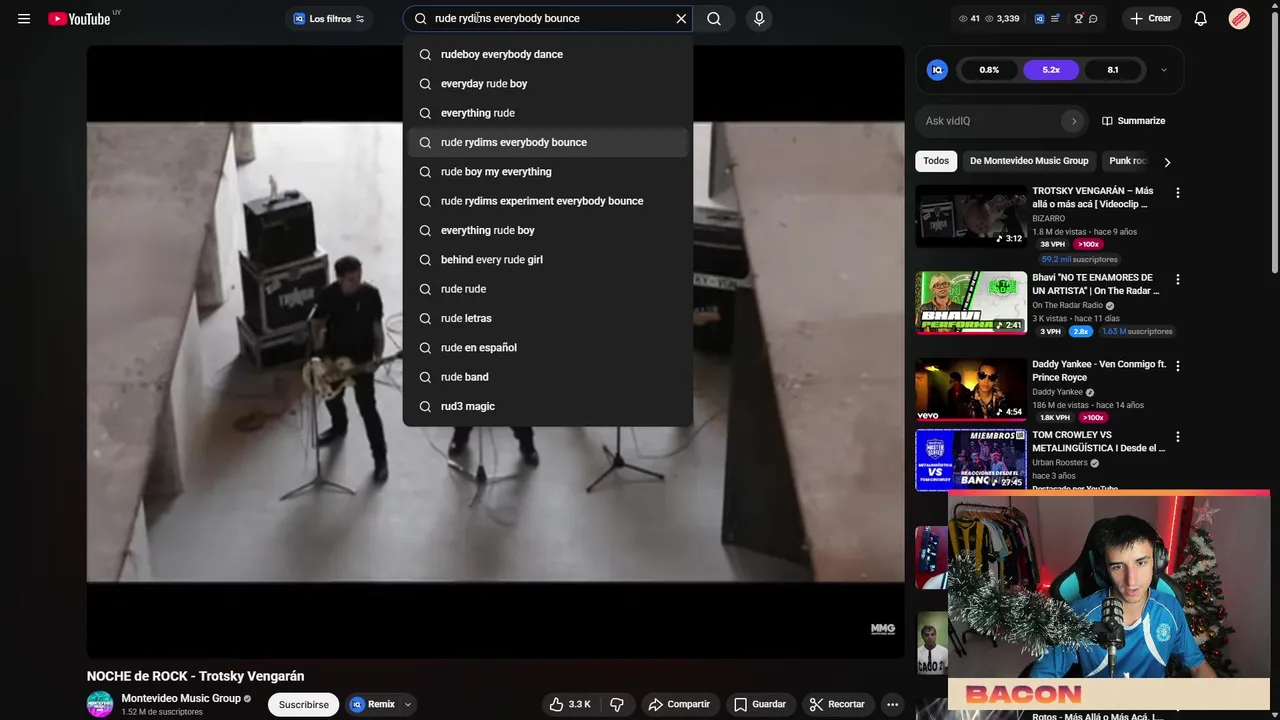The width and height of the screenshot is (1280, 720).
Task: Click the round vidIQ badge in score panel
Action: pyautogui.click(x=937, y=70)
